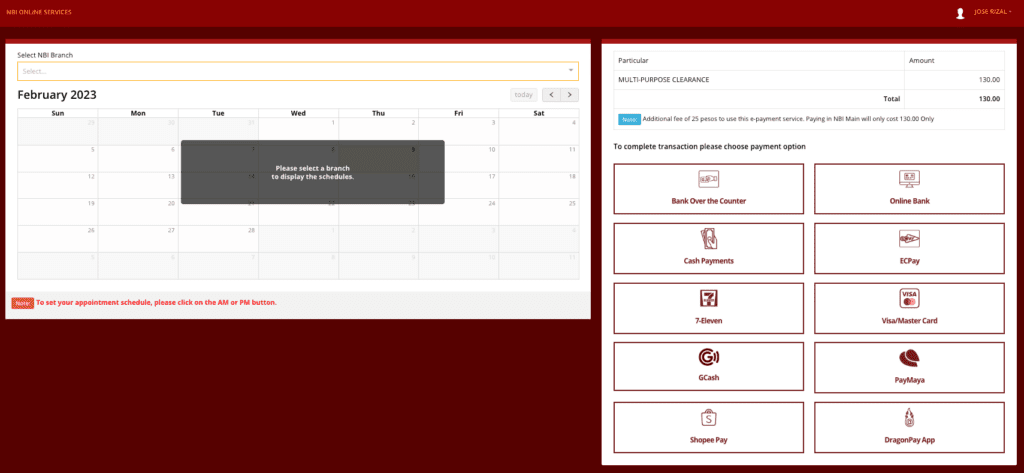
Task: Click 'Please select a branch' overlay message
Action: tap(313, 172)
